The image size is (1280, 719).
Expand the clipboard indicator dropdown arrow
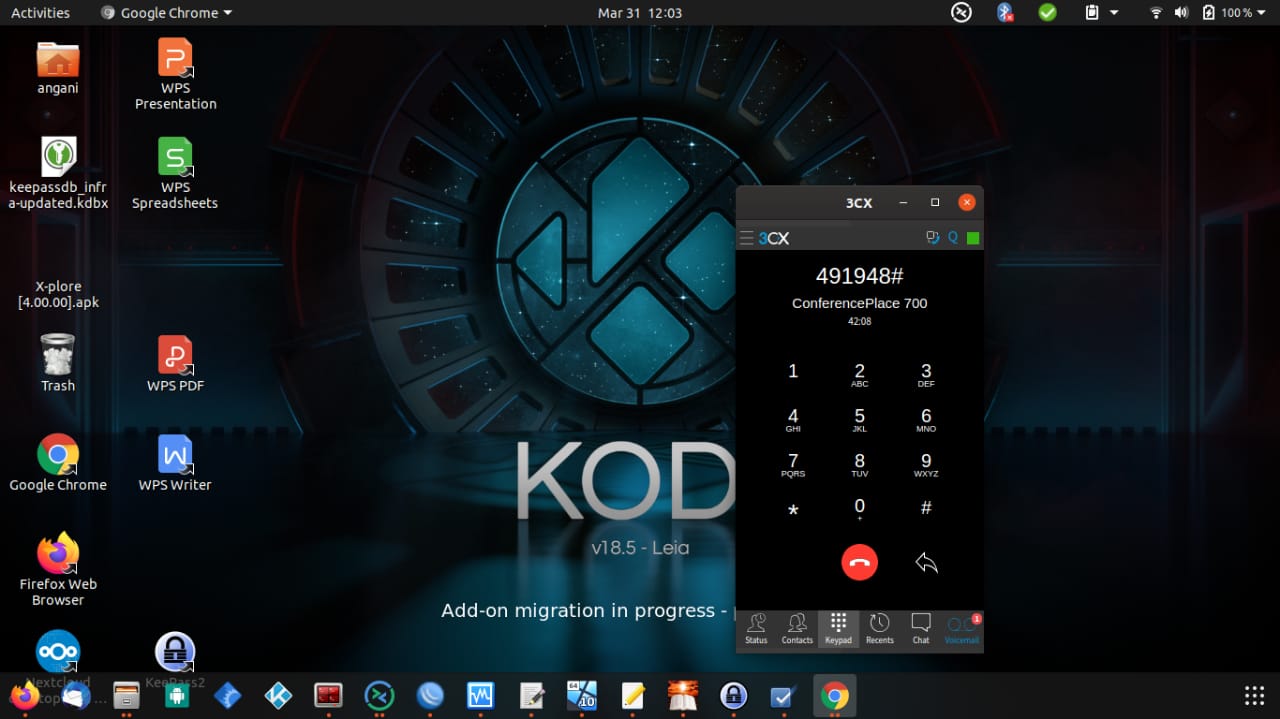(1113, 13)
